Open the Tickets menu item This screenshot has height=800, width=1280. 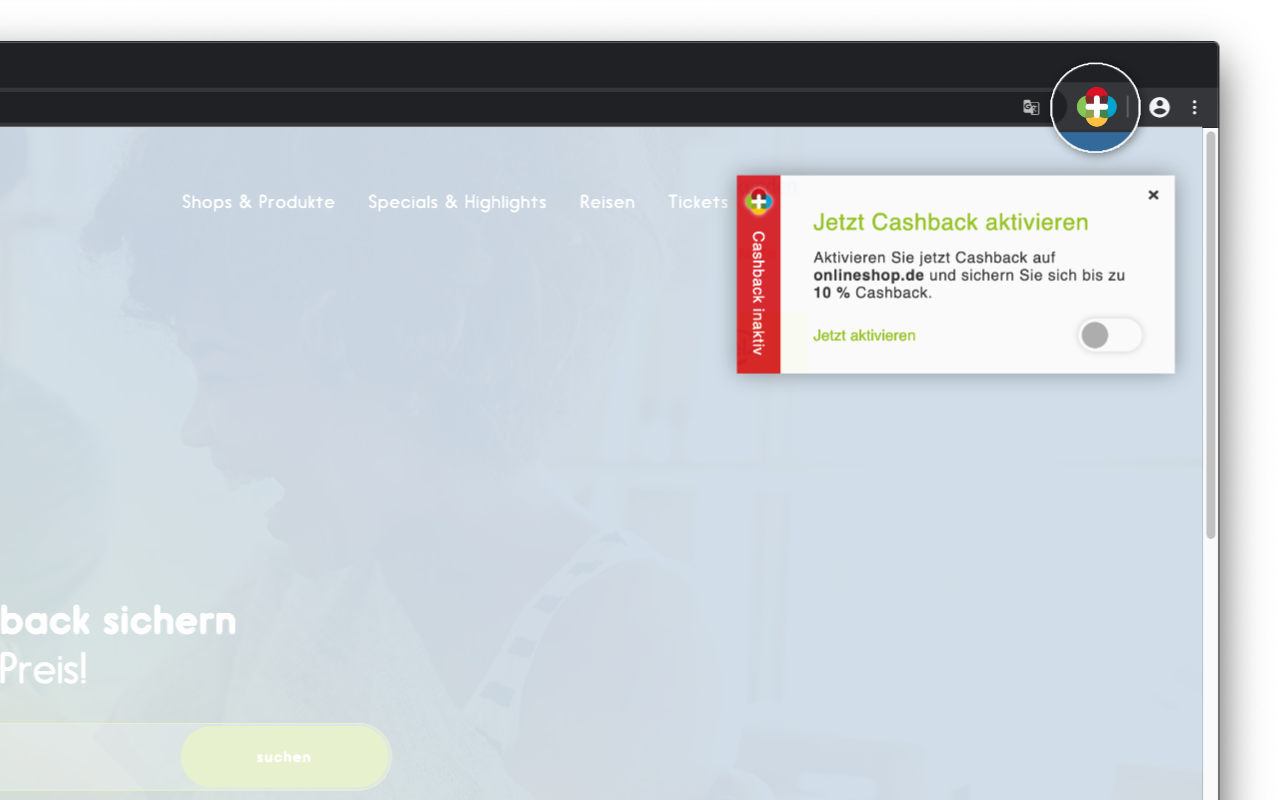pos(698,202)
